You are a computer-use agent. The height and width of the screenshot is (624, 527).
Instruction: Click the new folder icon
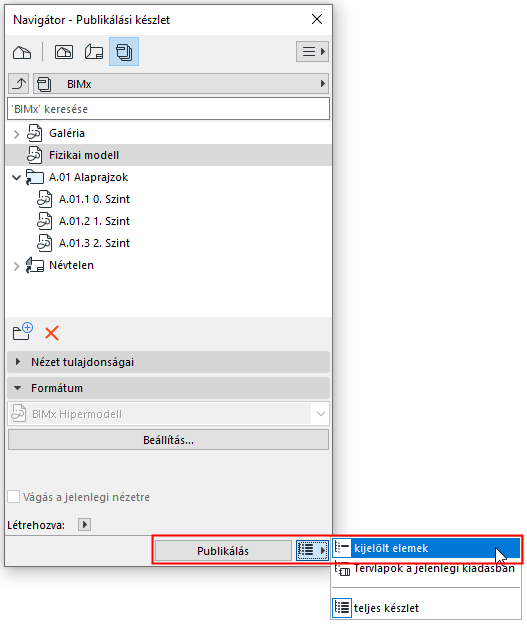click(22, 332)
